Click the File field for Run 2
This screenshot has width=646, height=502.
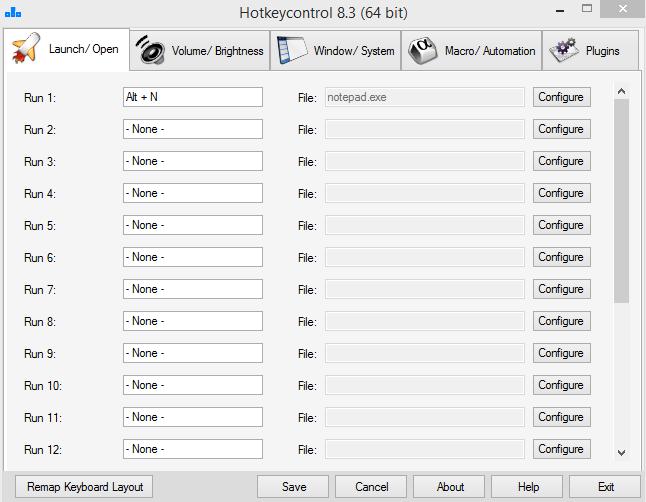click(x=424, y=129)
